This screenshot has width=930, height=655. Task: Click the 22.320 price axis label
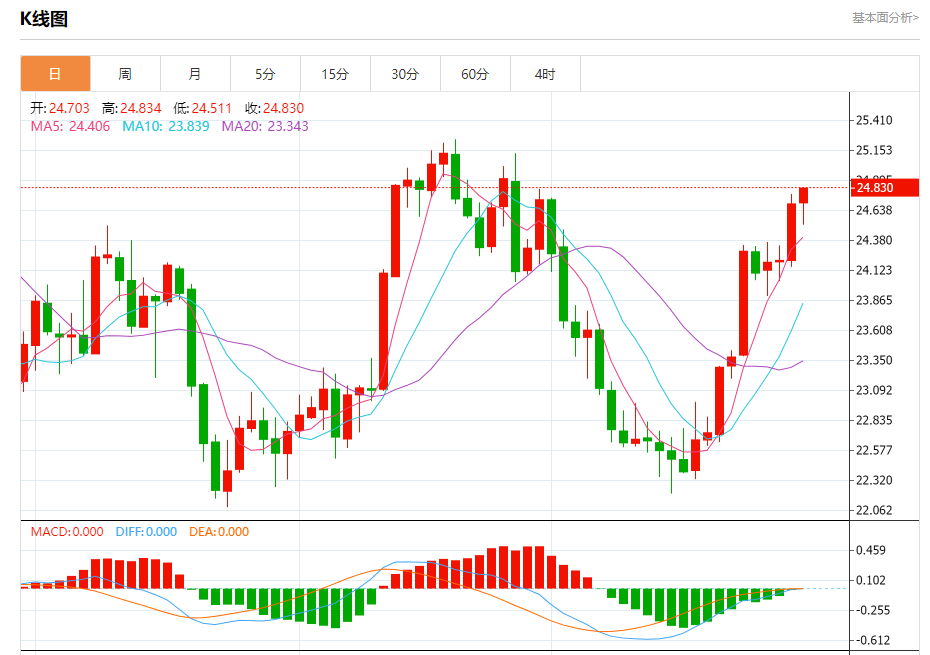click(874, 480)
